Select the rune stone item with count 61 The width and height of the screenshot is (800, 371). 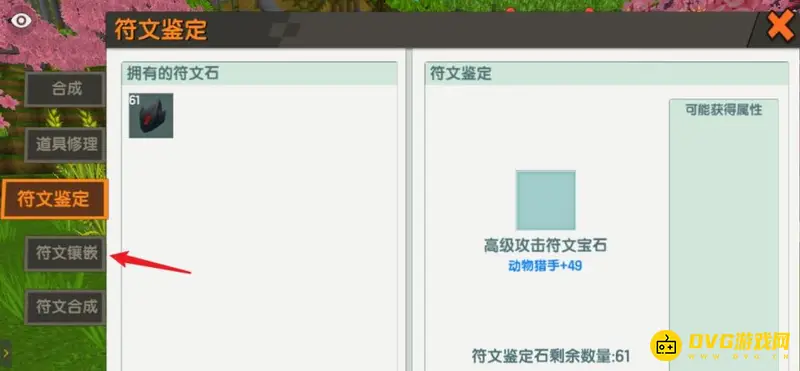tap(151, 115)
